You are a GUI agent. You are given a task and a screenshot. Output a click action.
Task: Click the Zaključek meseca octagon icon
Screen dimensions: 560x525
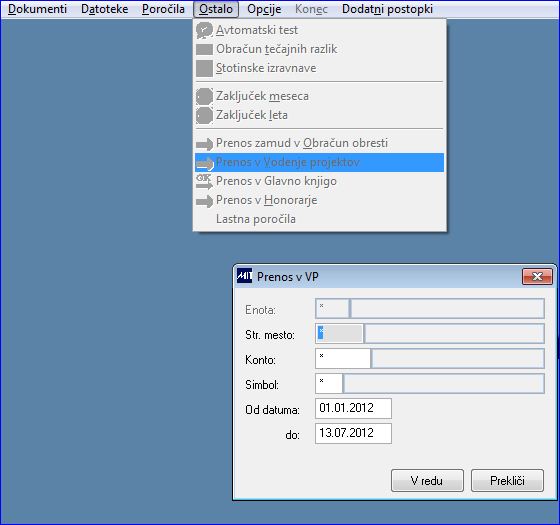[204, 96]
